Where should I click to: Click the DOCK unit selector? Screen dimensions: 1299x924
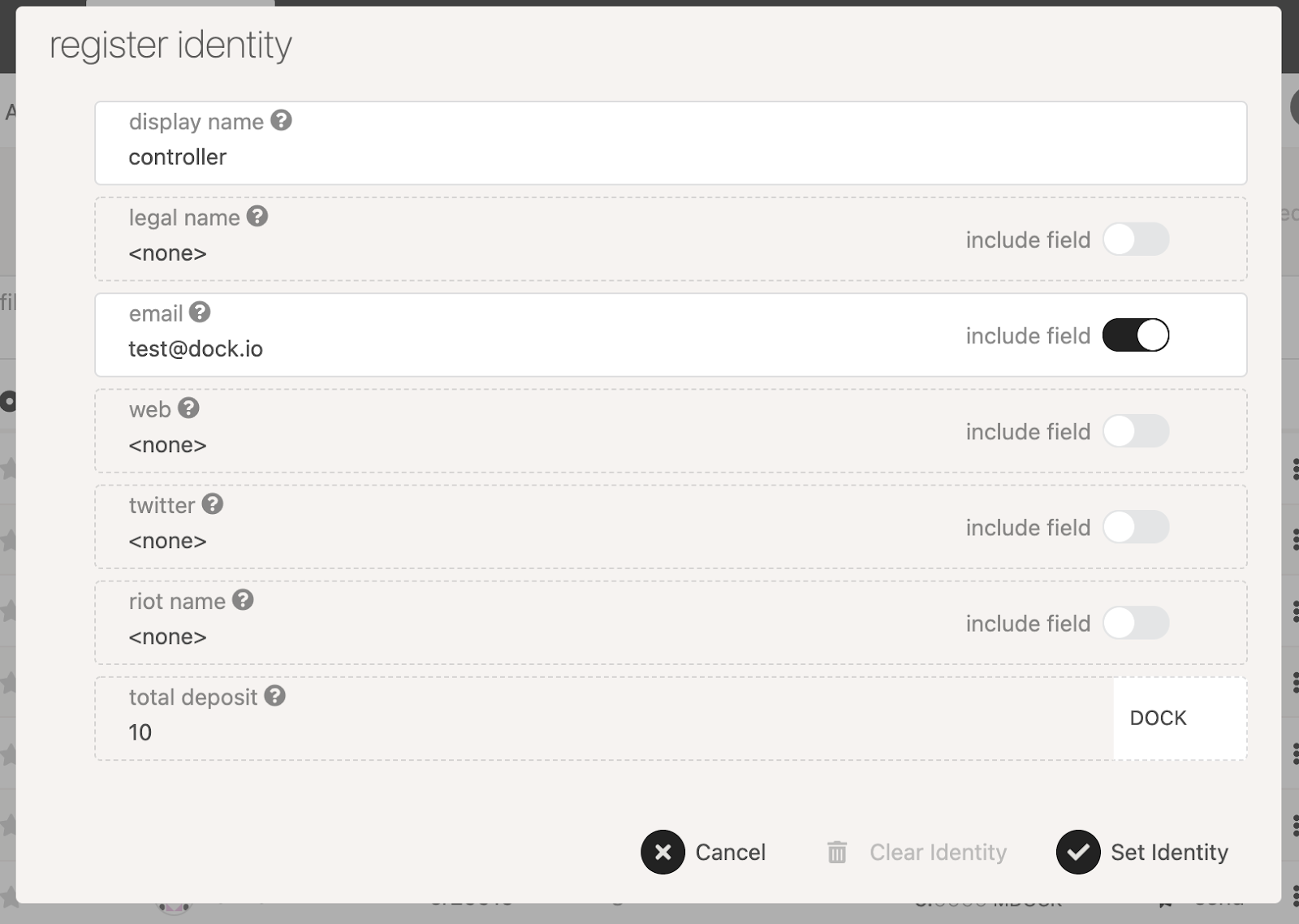[x=1180, y=719]
